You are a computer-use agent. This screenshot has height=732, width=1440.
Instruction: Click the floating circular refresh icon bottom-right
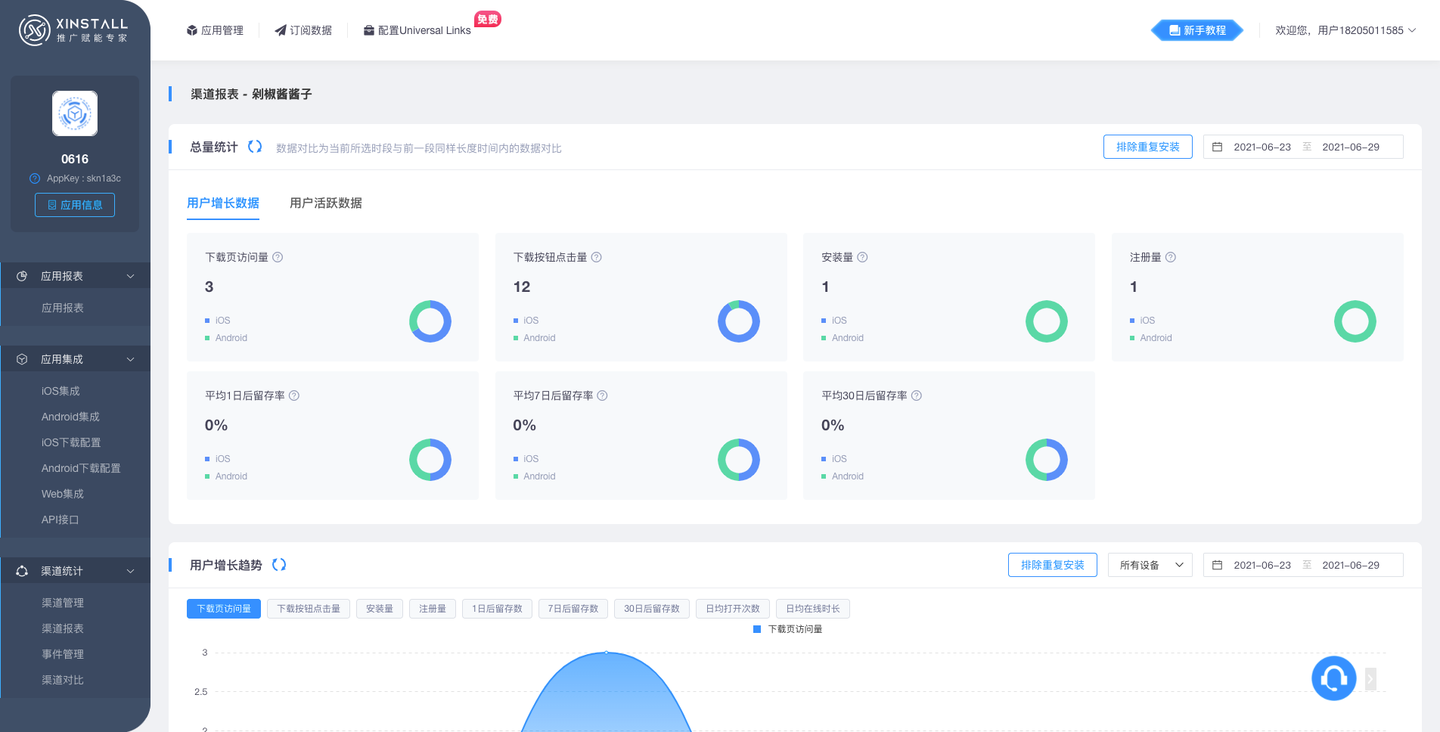(1333, 677)
